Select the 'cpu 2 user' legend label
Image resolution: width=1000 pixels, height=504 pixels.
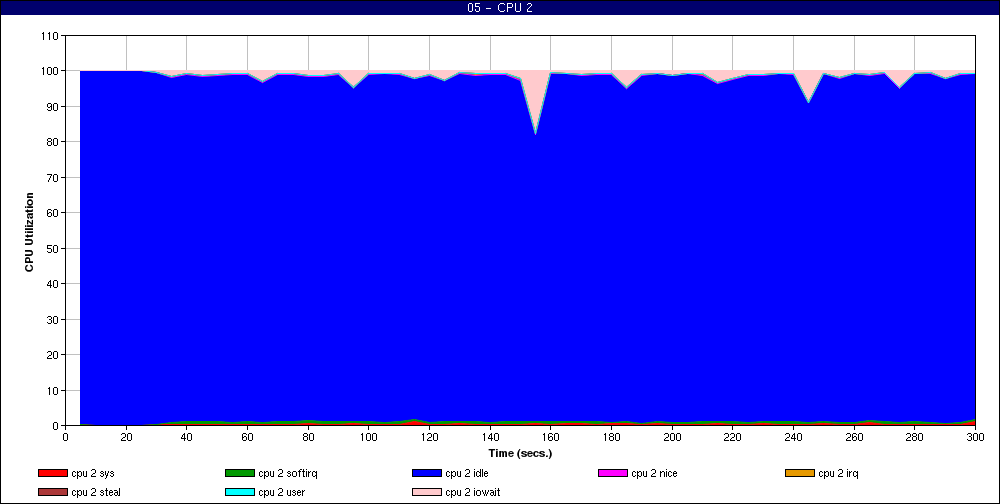(x=282, y=493)
